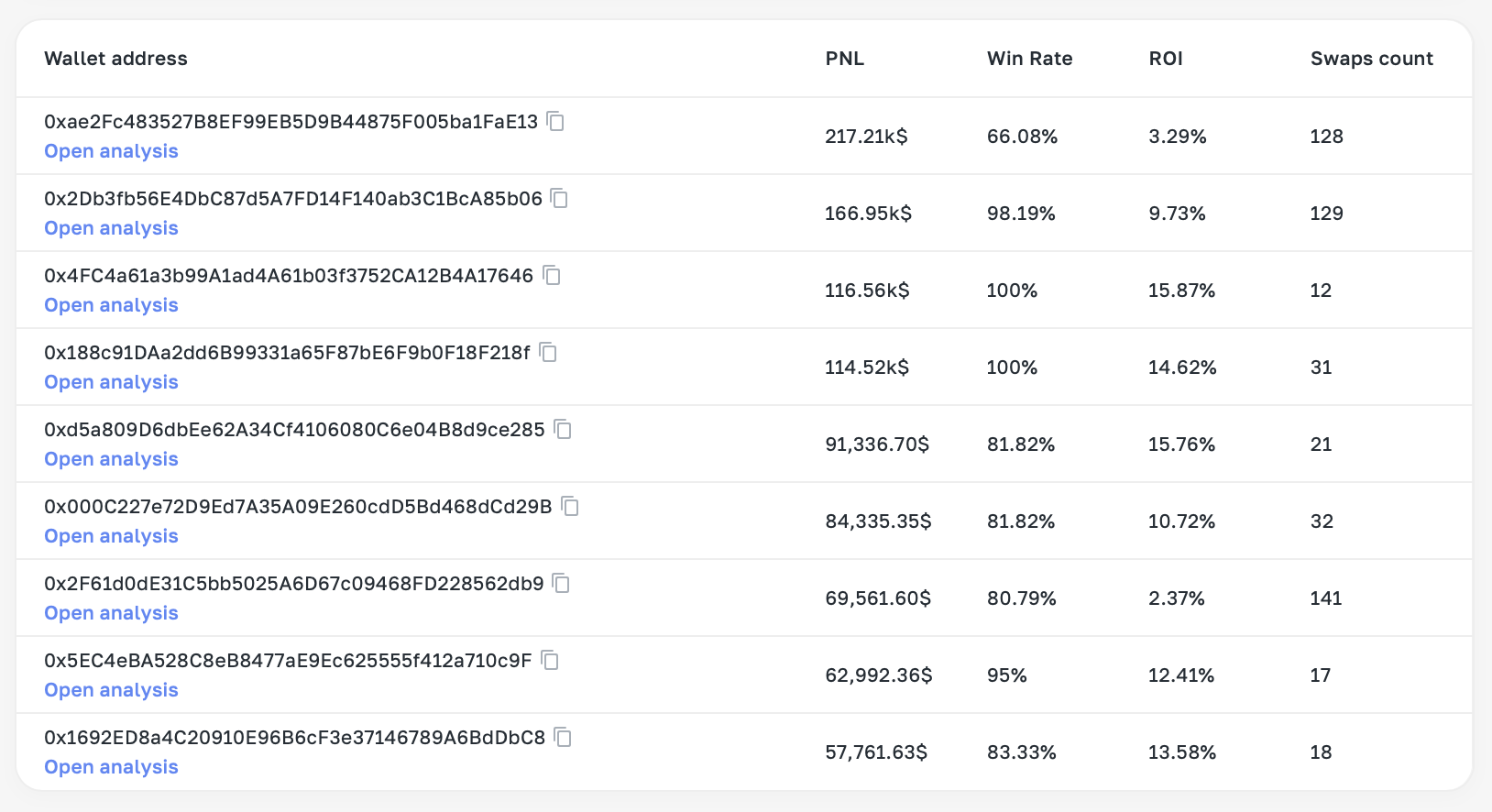Copy wallet address in the last row
The height and width of the screenshot is (812, 1492).
[x=563, y=737]
